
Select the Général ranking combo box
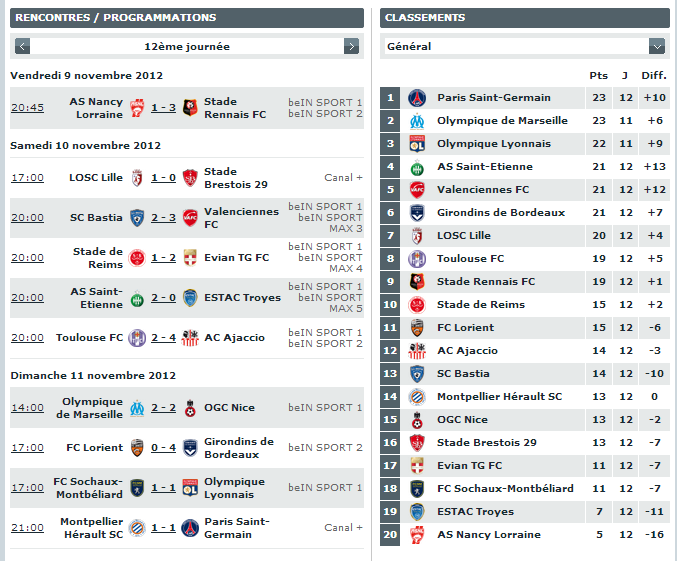525,46
